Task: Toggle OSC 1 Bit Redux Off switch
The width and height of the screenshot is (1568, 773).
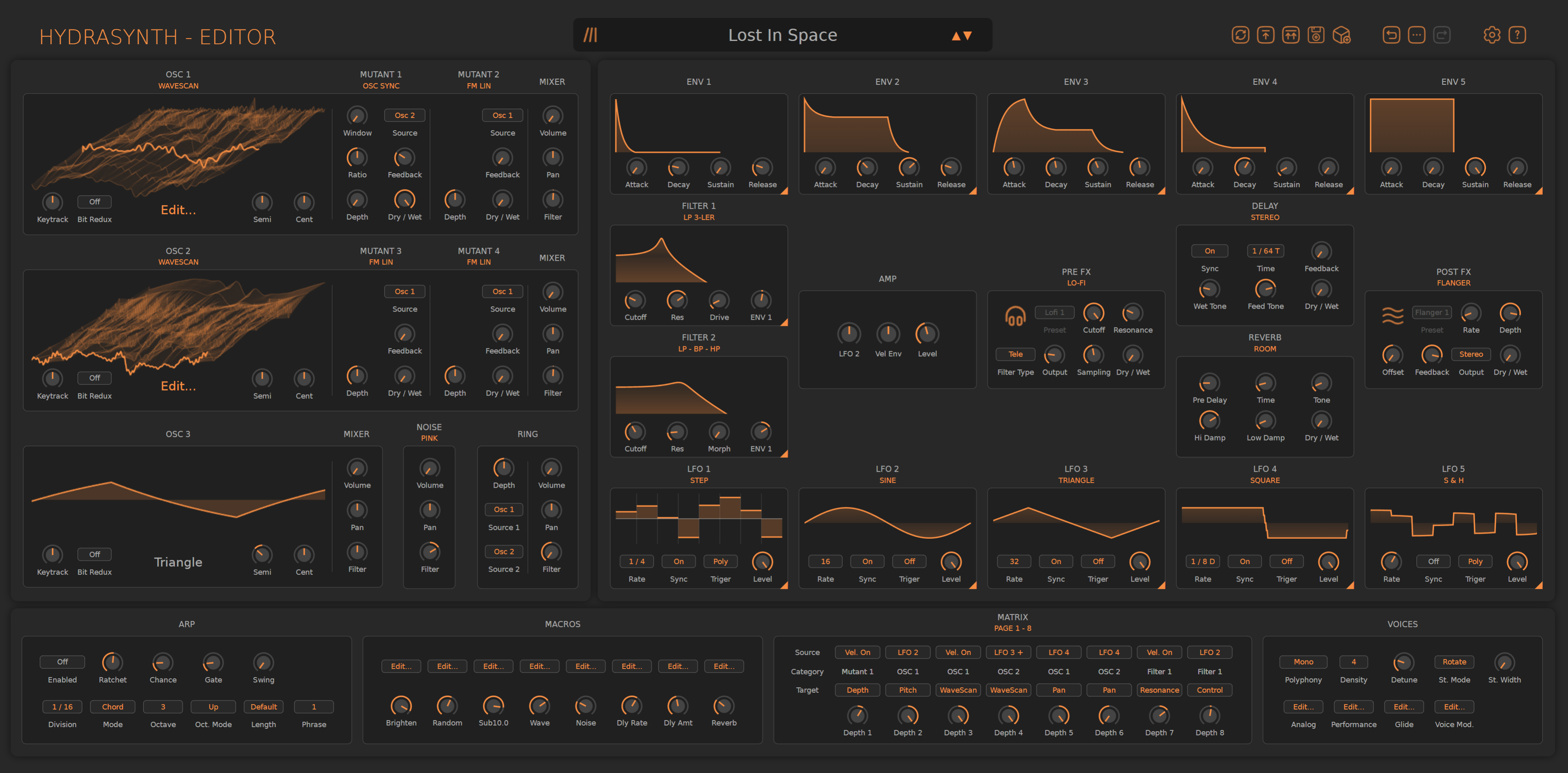Action: coord(95,201)
